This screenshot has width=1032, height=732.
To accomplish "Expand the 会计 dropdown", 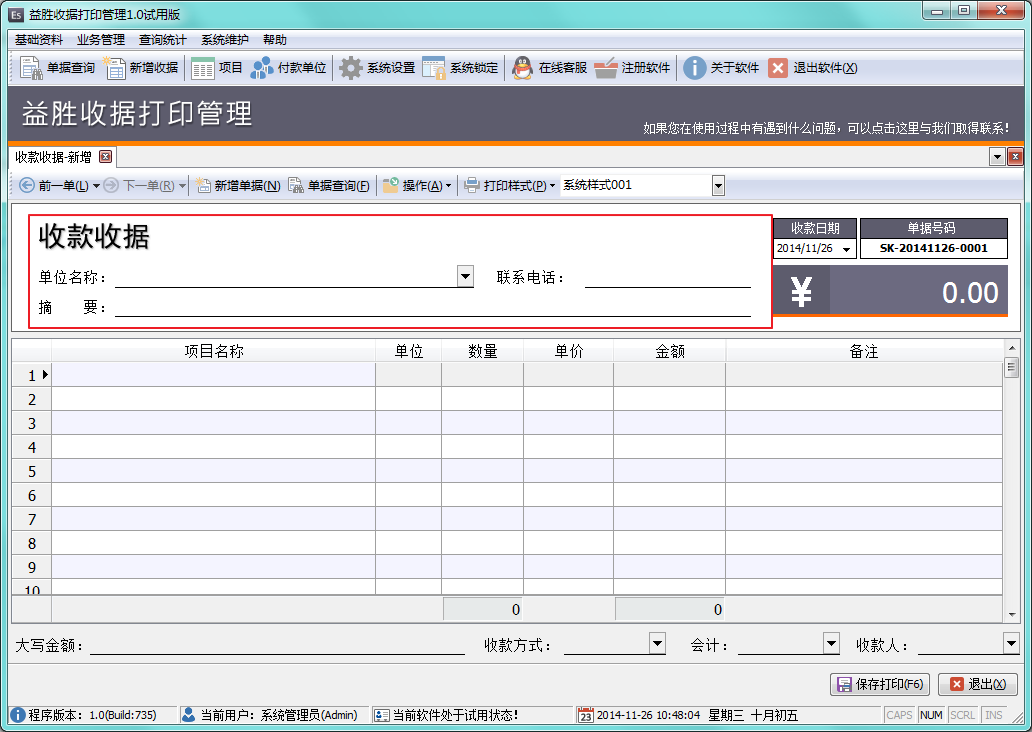I will pyautogui.click(x=831, y=643).
